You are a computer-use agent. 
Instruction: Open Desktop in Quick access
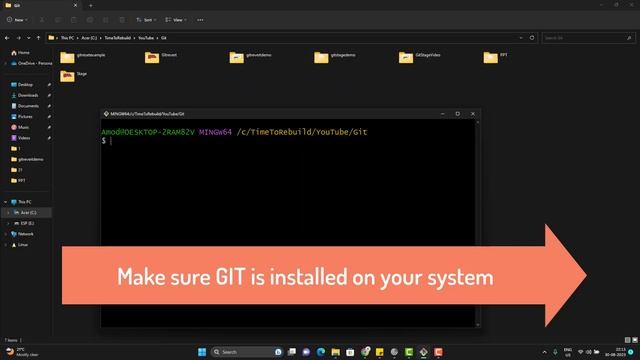[22, 84]
